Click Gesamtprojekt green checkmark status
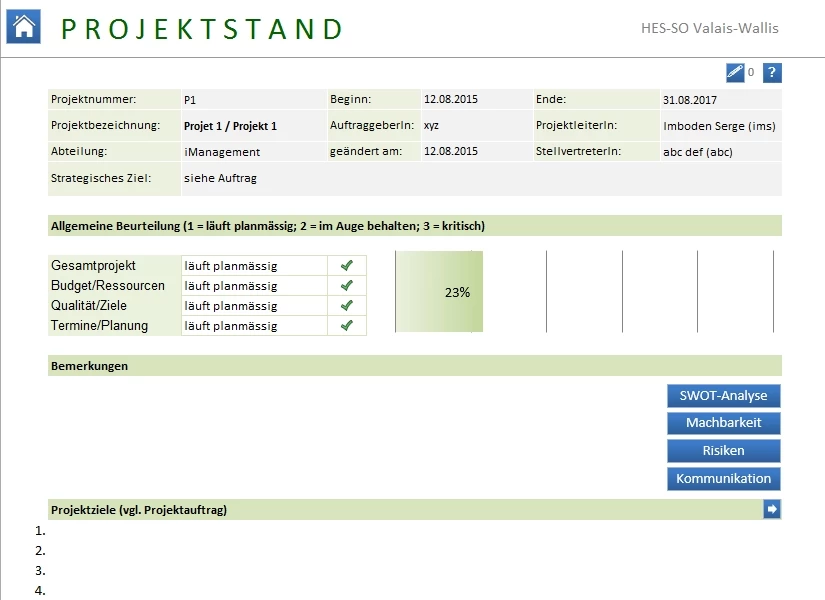 pyautogui.click(x=347, y=266)
